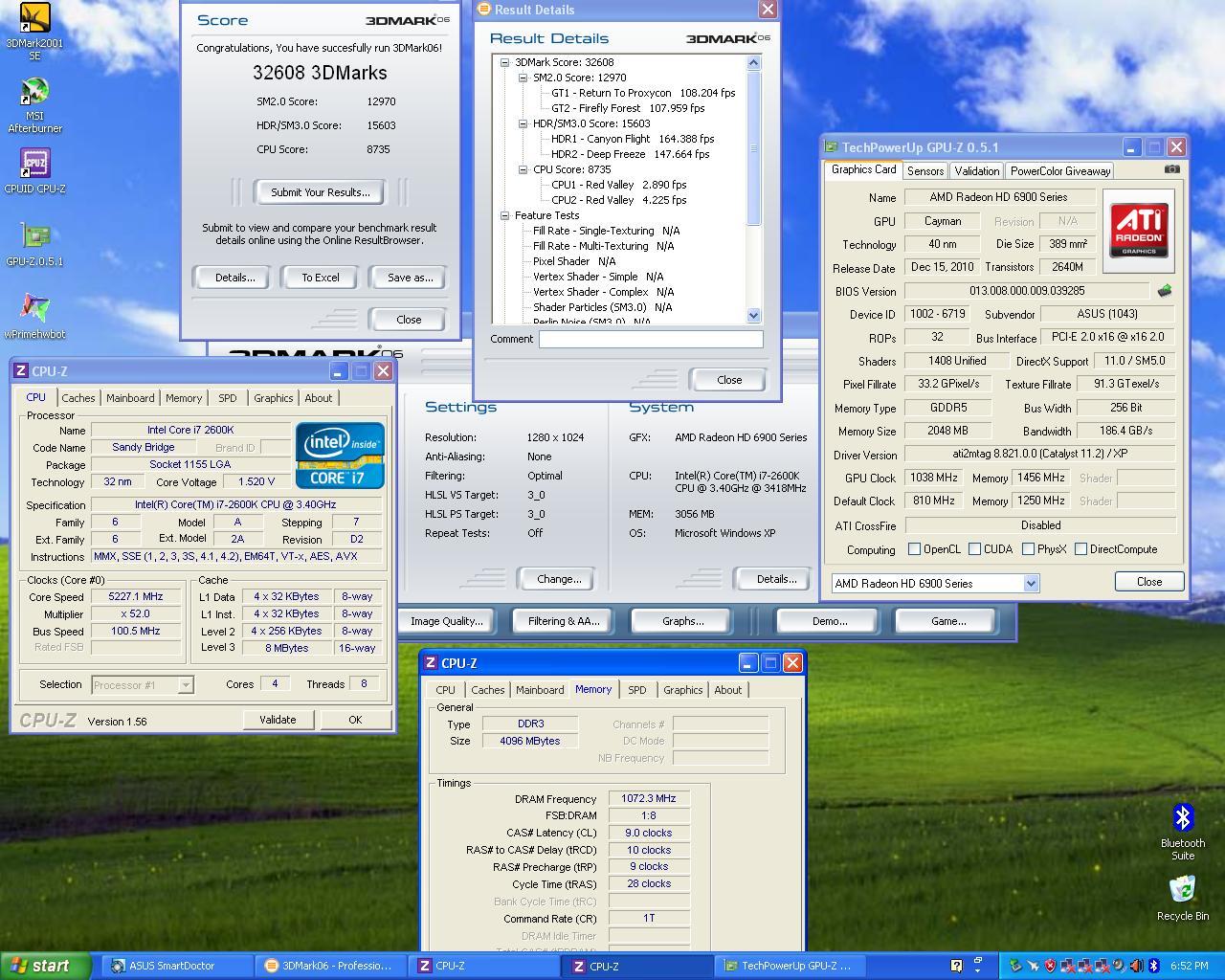1225x980 pixels.
Task: Open the AMD Radeon HD 6900 Series dropdown
Action: point(1031,583)
